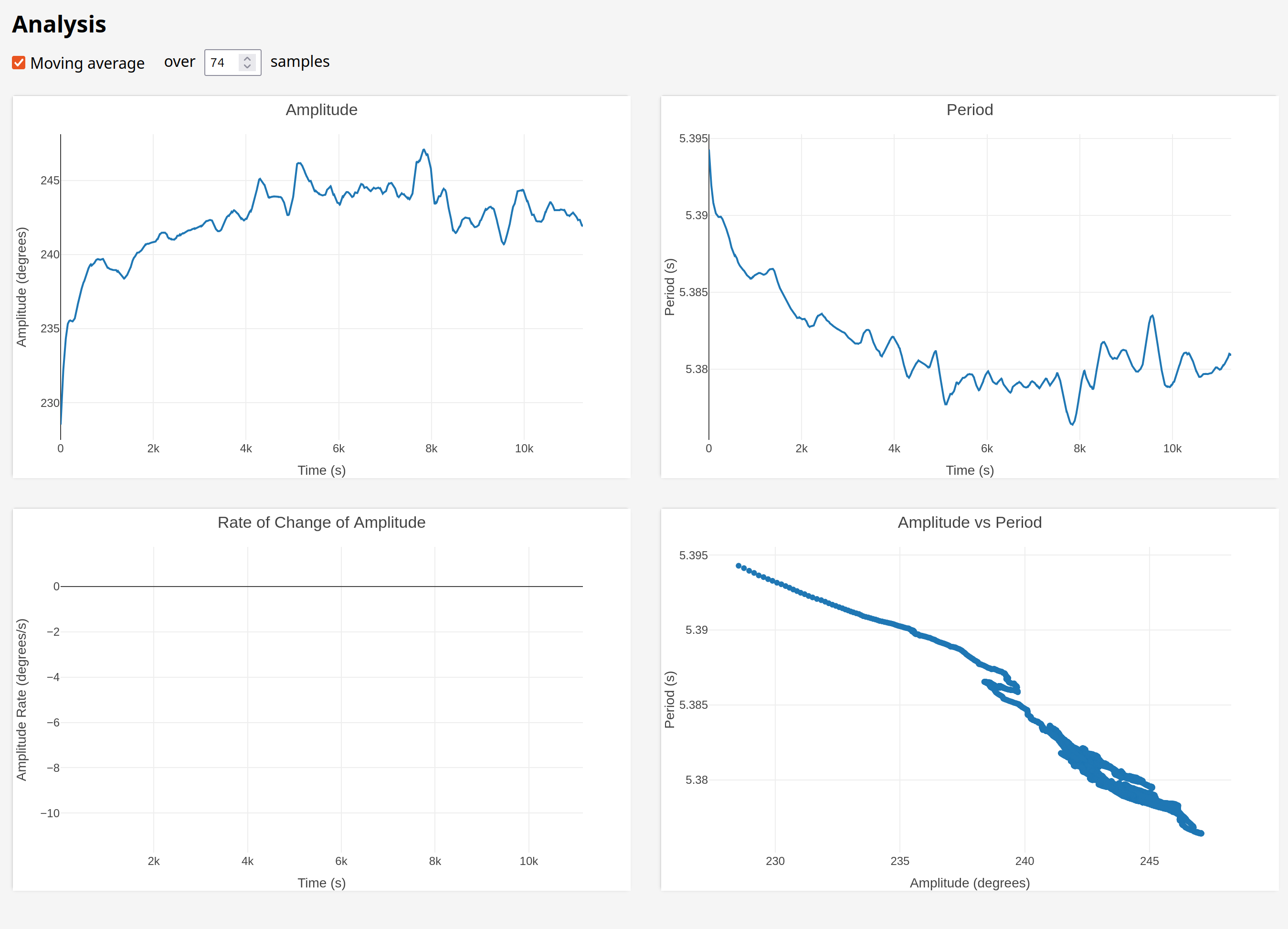Screen dimensions: 1288x929
Task: Click the Amplitude Rate (degrees/s) y-axis label
Action: 21,699
